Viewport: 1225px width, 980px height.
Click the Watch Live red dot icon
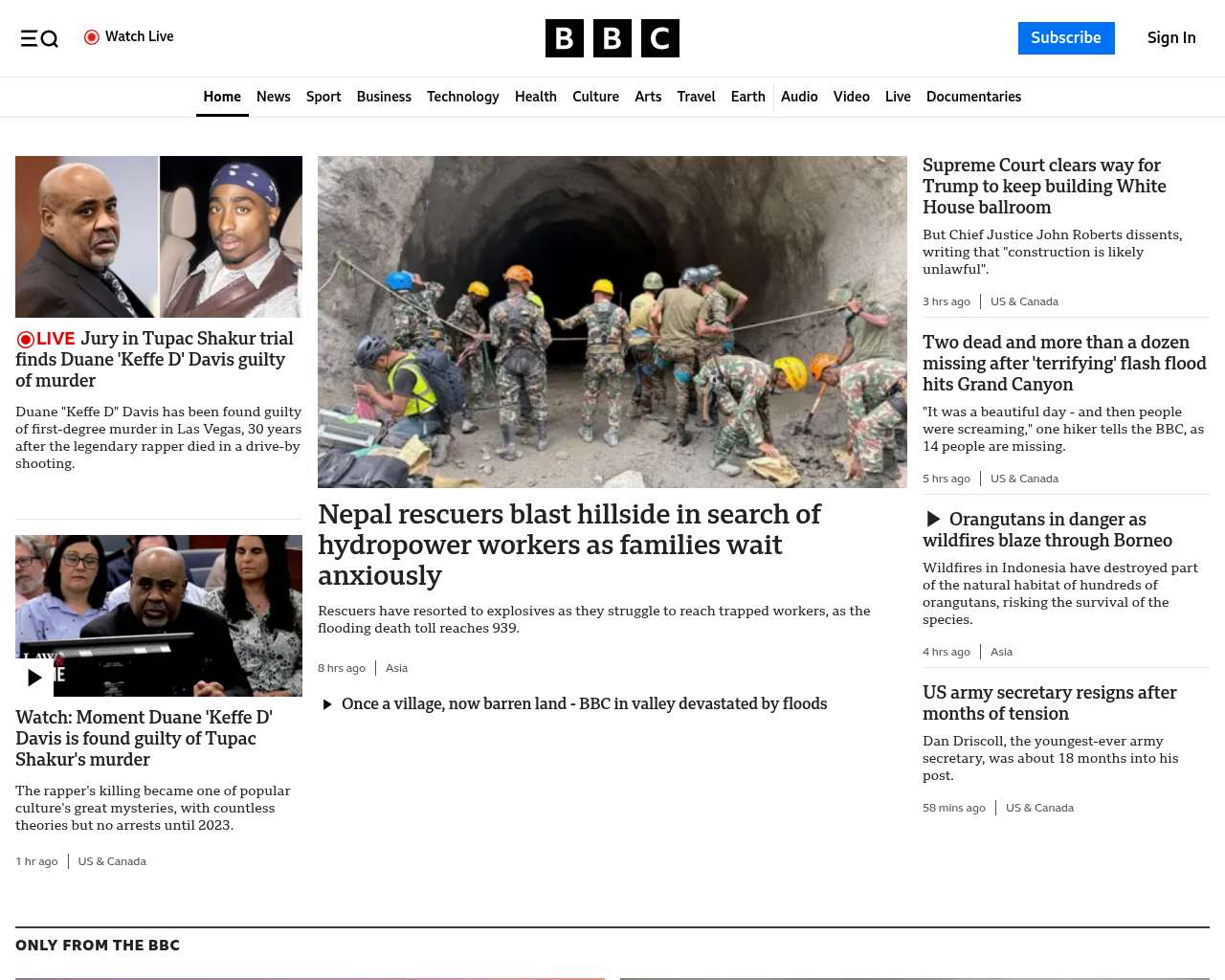(92, 37)
